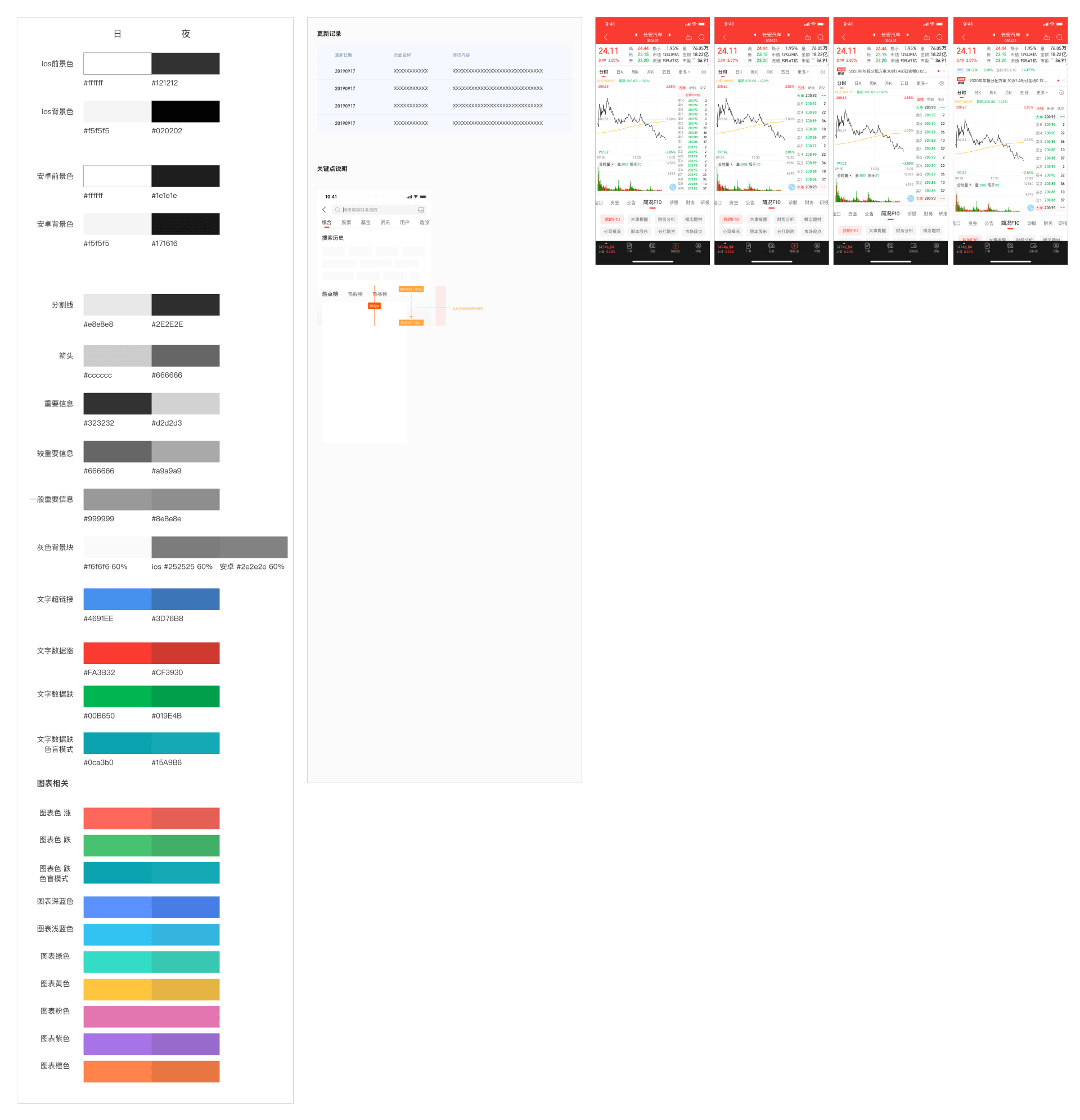This screenshot has width=1080, height=1120.
Task: Open chart settings circle icon in first stock mockup
Action: click(704, 72)
